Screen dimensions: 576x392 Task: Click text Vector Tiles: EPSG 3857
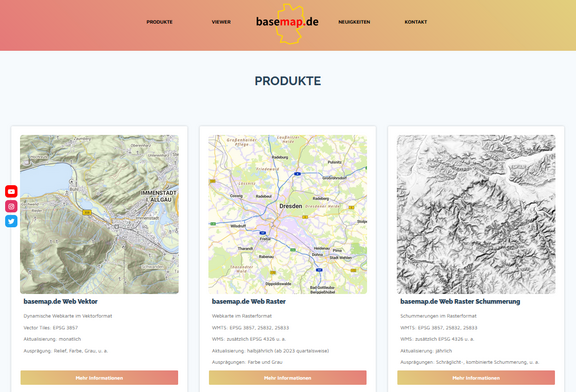[51, 328]
